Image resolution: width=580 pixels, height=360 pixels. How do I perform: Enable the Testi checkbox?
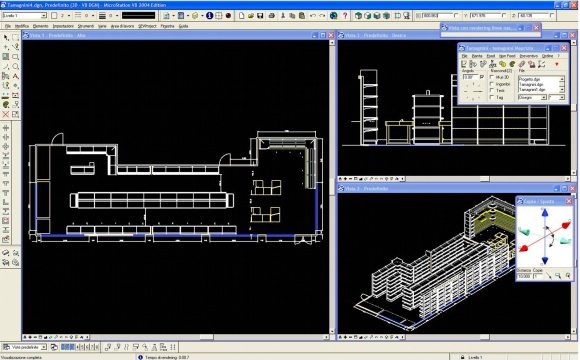[x=492, y=91]
